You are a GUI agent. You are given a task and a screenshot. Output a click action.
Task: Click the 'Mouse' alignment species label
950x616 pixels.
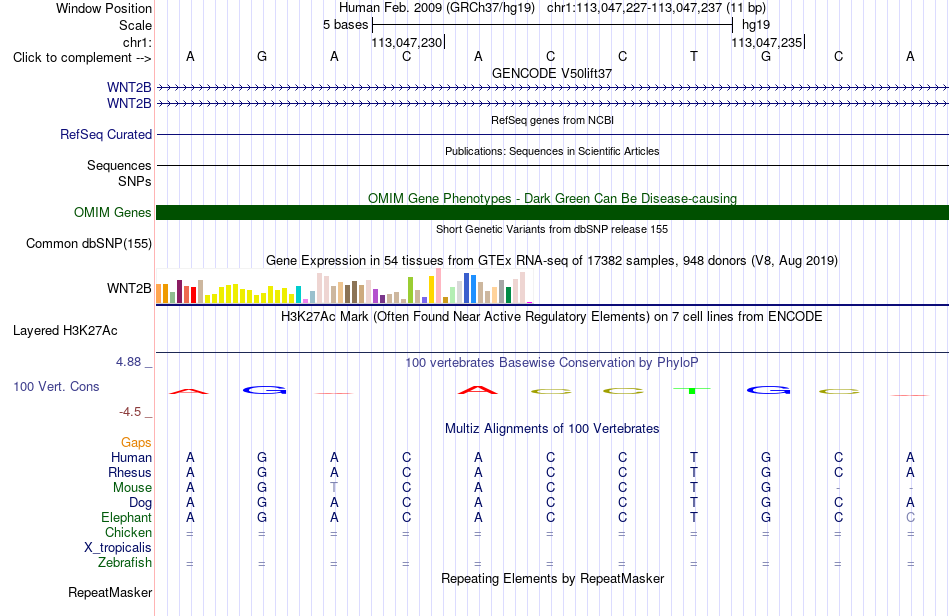coord(132,488)
